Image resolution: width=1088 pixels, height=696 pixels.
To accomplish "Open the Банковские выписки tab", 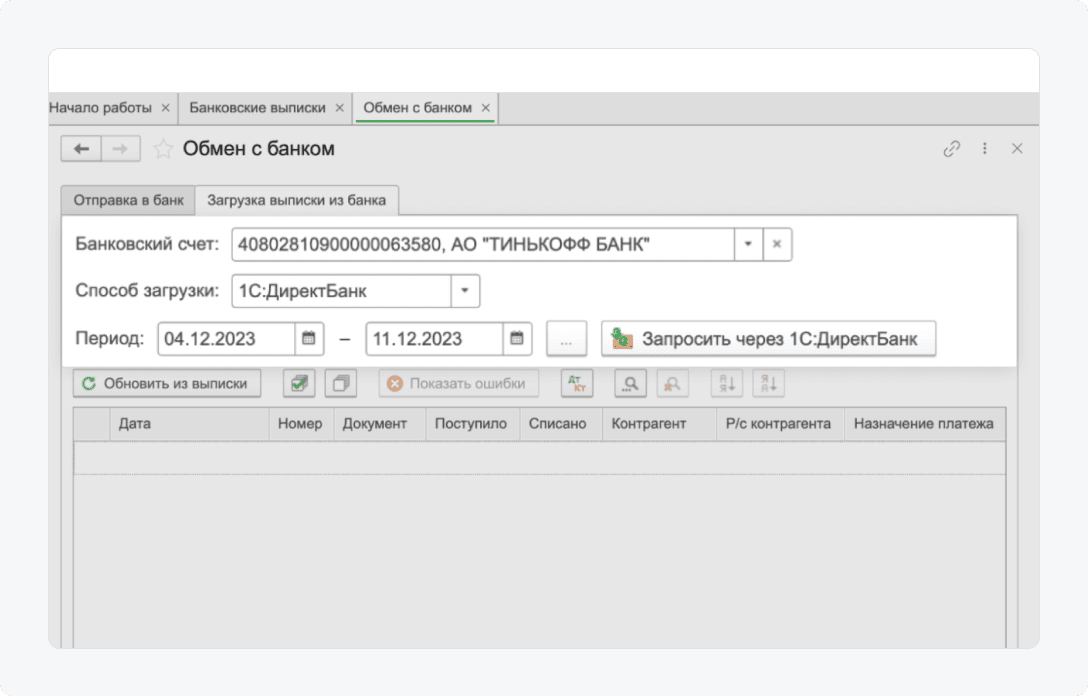I will (257, 108).
